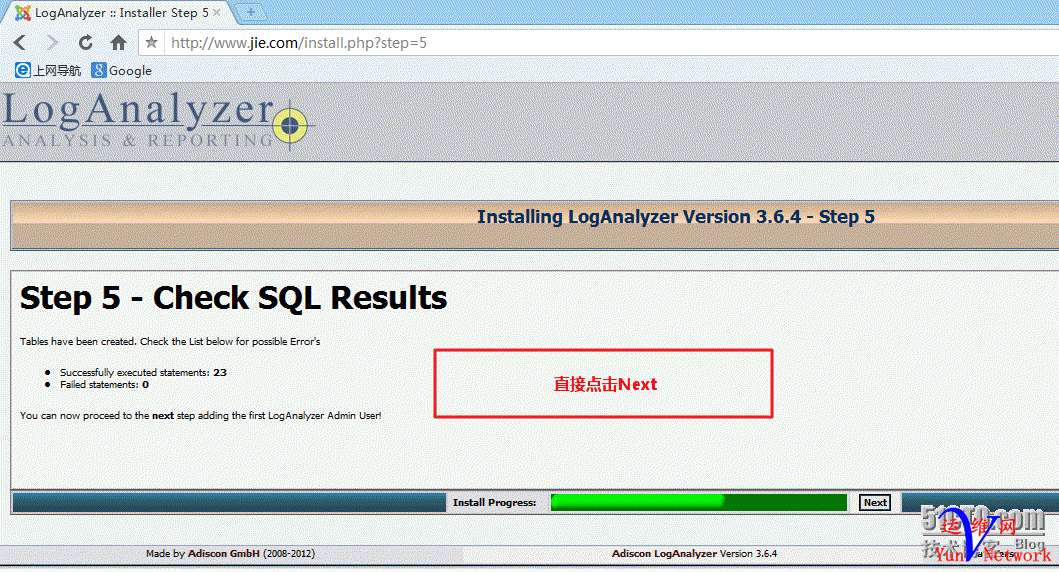Close the LogAnalyzer installer tab
This screenshot has height=572, width=1059.
[217, 12]
